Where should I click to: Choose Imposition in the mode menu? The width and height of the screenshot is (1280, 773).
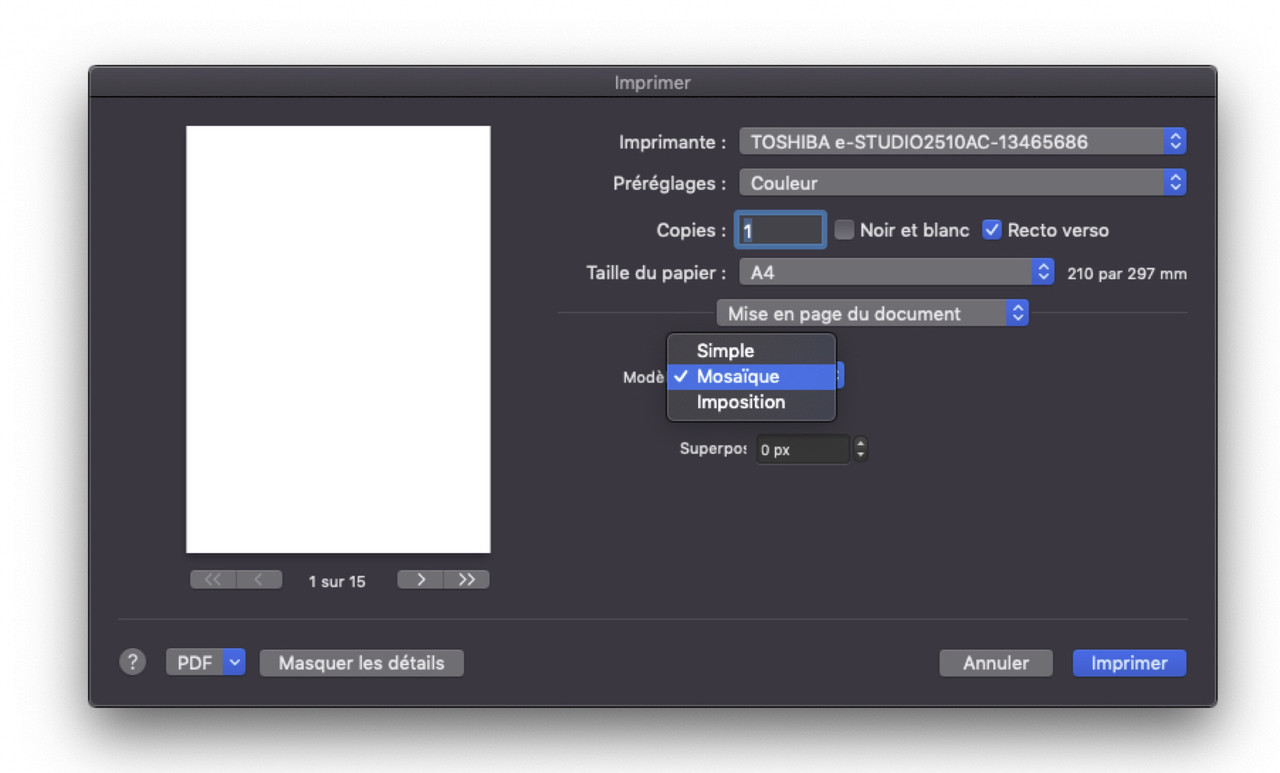pos(751,402)
